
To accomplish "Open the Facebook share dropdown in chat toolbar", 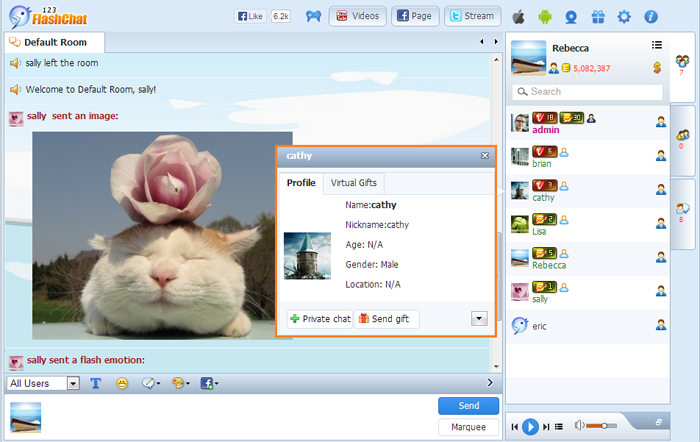I will 210,383.
